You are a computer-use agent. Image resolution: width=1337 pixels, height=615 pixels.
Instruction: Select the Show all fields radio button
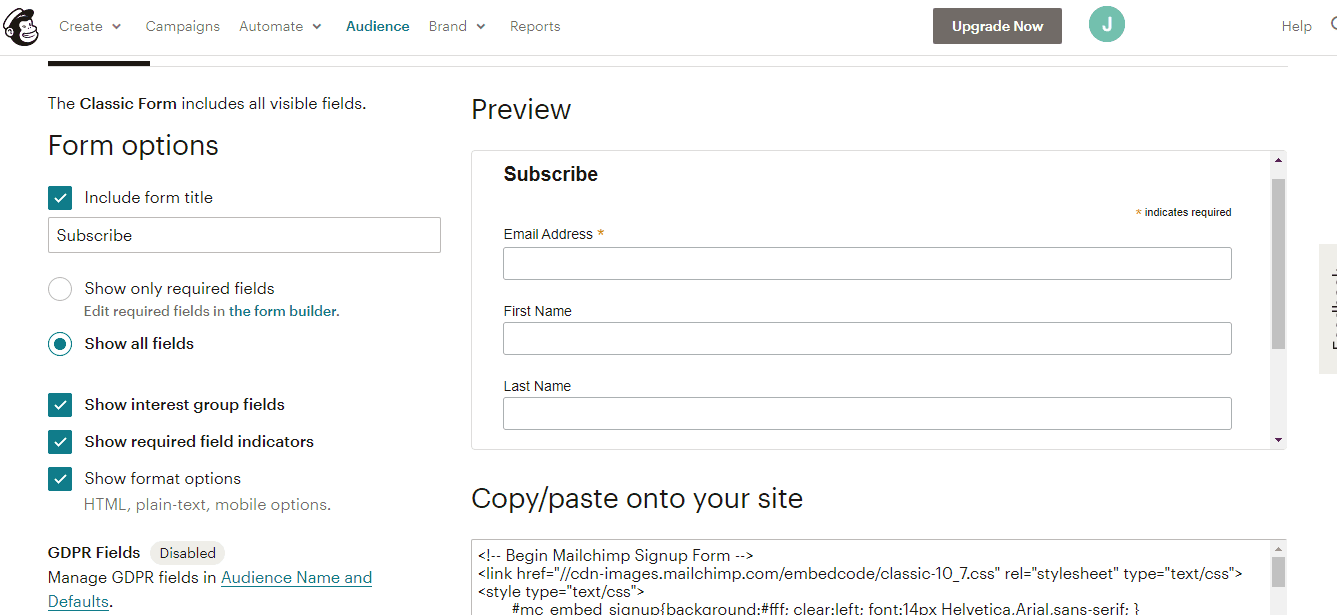pos(60,343)
